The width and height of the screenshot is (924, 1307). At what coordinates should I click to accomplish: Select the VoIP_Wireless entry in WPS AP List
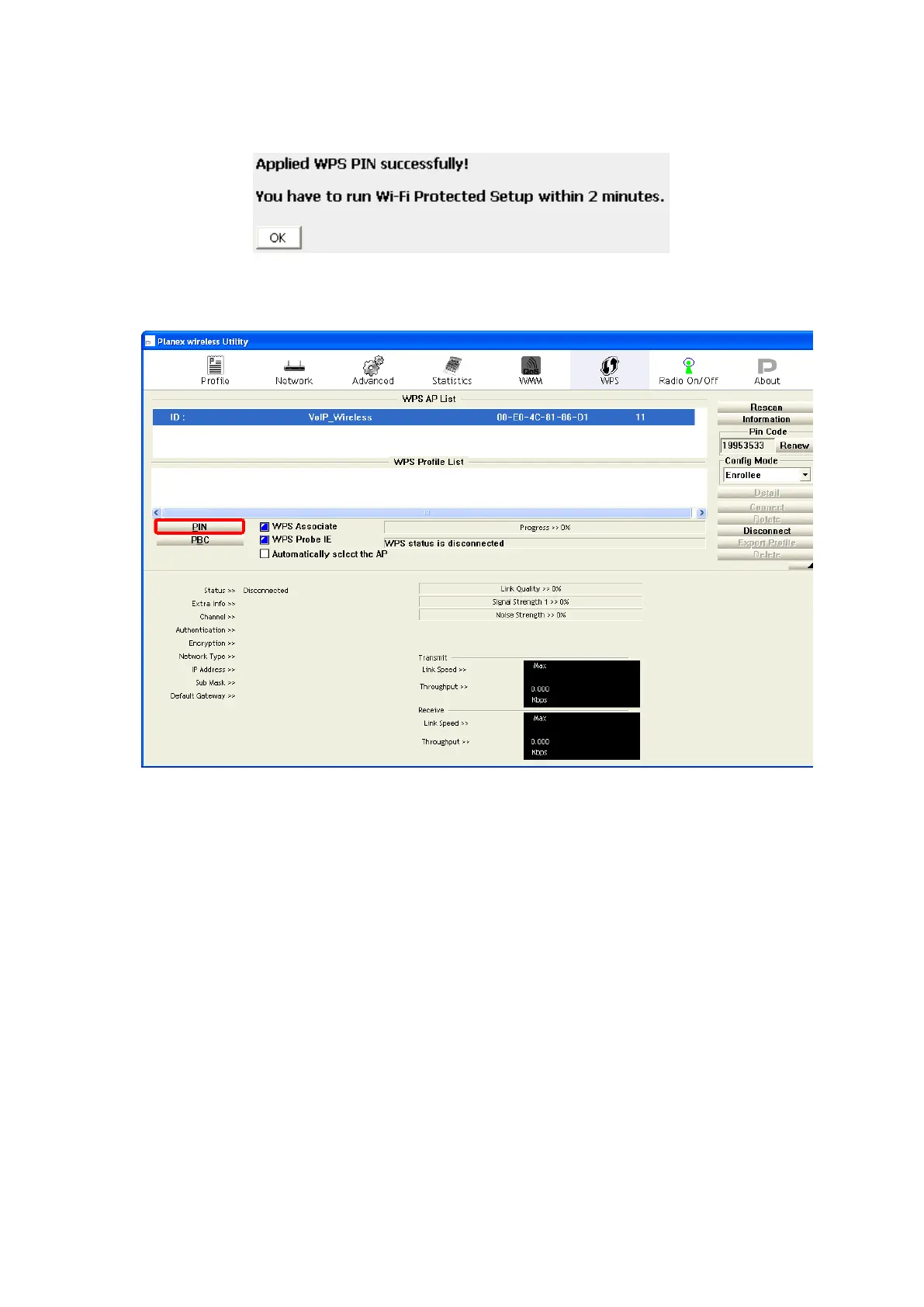[424, 418]
